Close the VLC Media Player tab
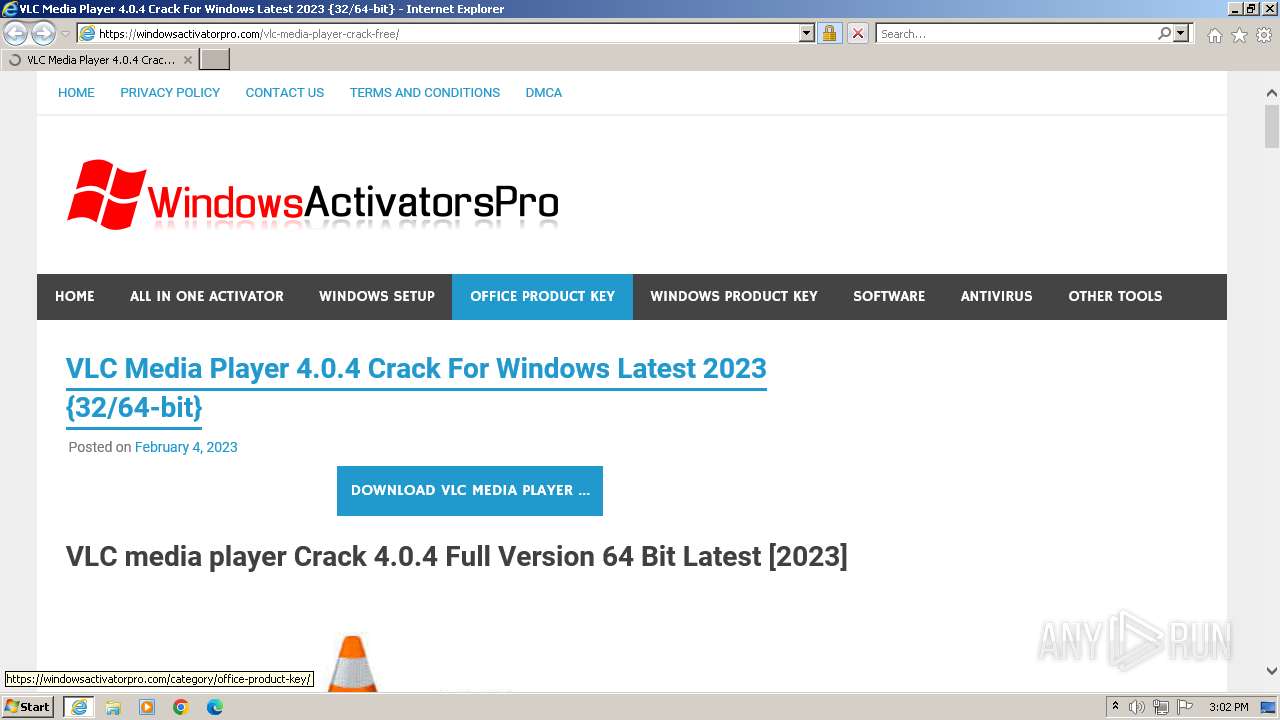This screenshot has width=1280, height=720. point(187,60)
